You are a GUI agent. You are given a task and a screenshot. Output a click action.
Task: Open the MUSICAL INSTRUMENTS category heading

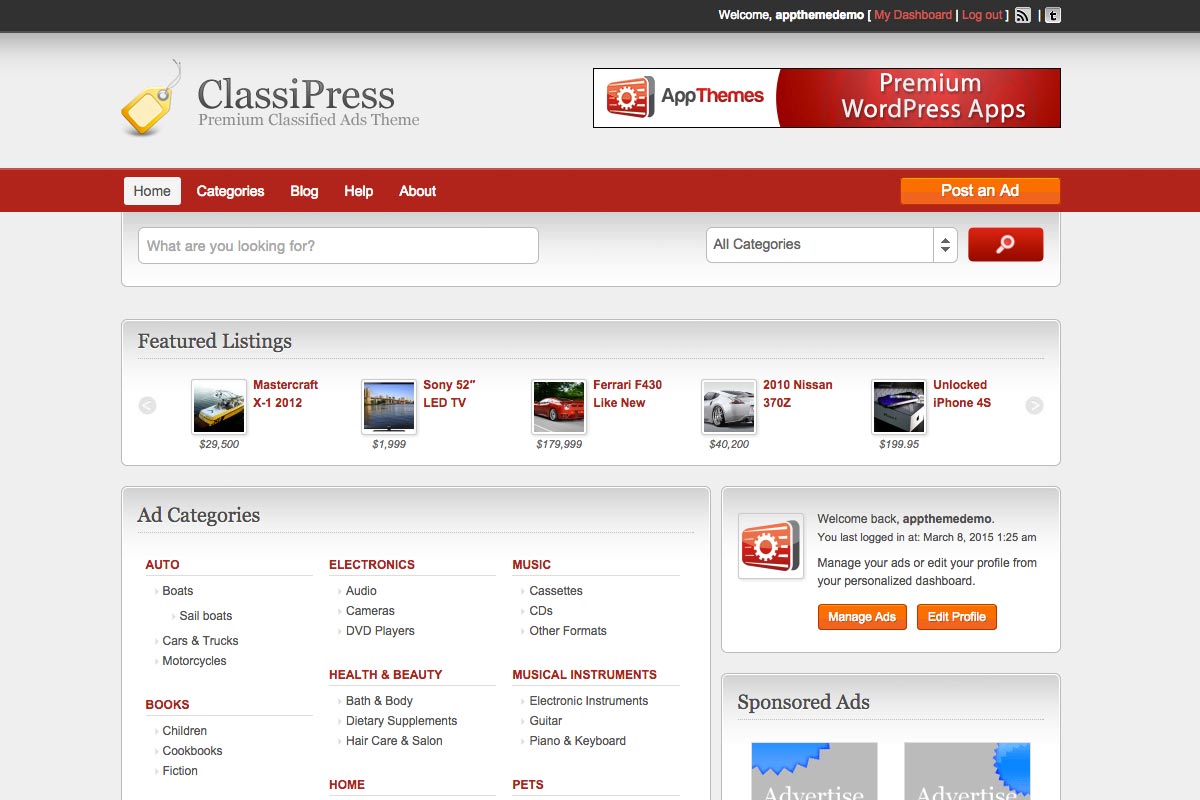point(585,675)
